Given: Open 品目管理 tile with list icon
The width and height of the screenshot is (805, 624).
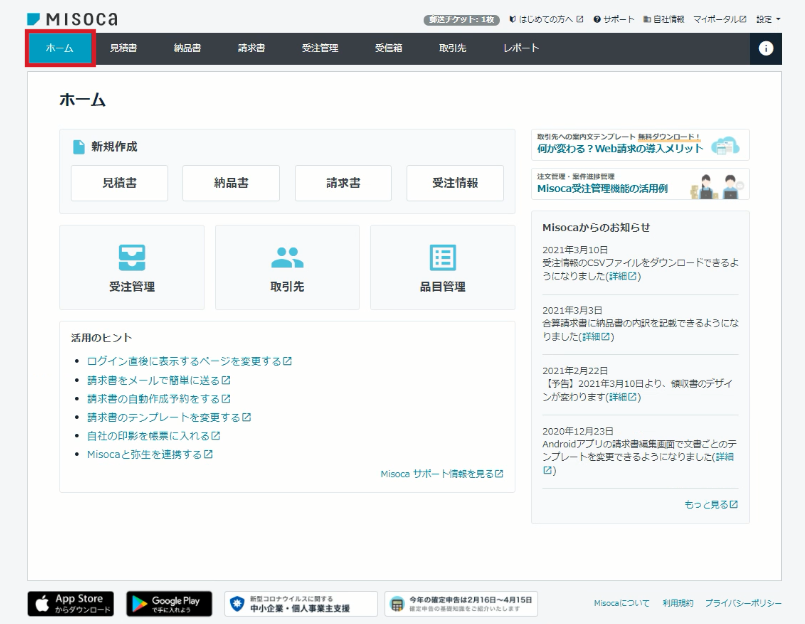Looking at the screenshot, I should coord(443,268).
